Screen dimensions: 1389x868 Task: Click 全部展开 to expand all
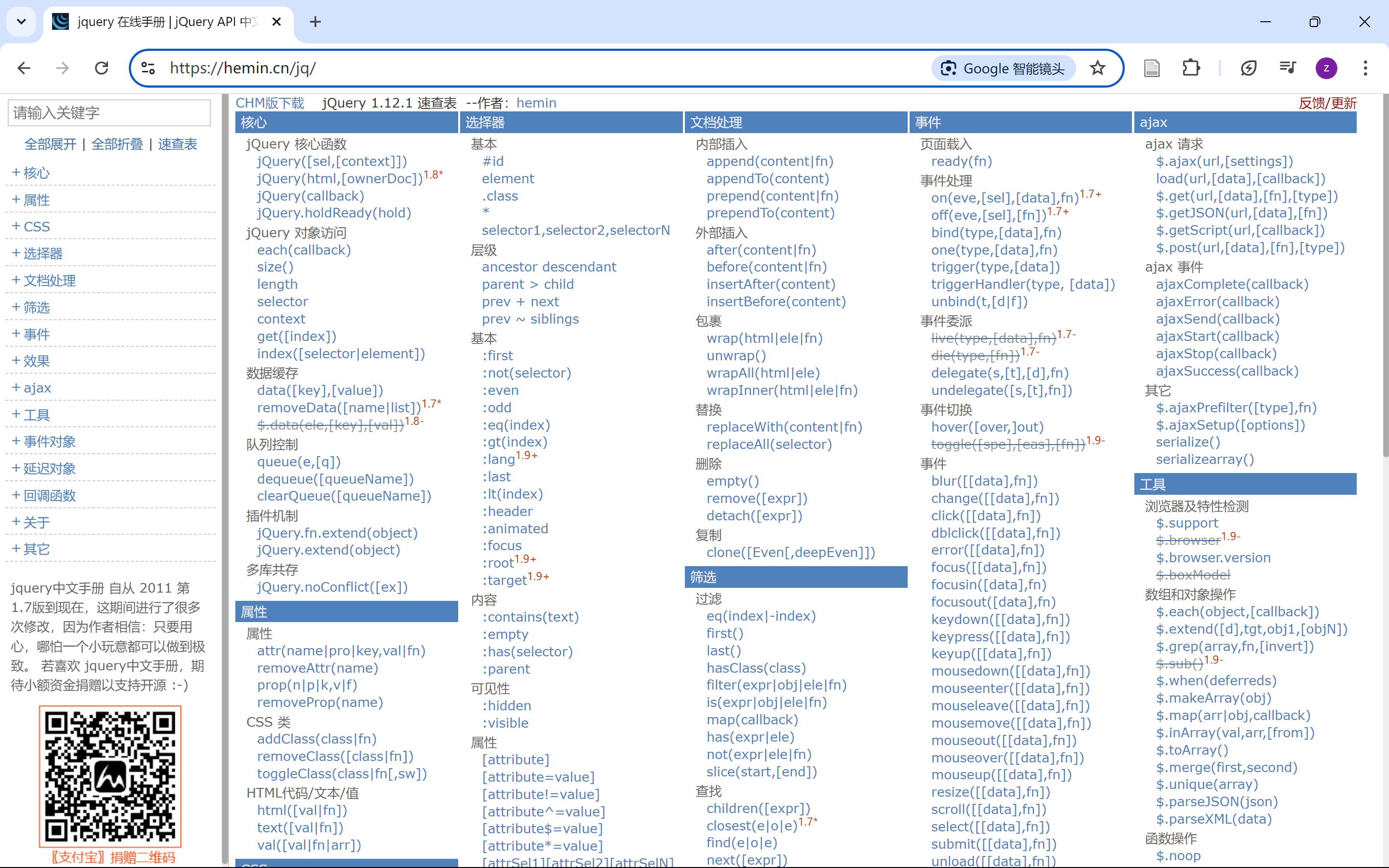pyautogui.click(x=51, y=144)
